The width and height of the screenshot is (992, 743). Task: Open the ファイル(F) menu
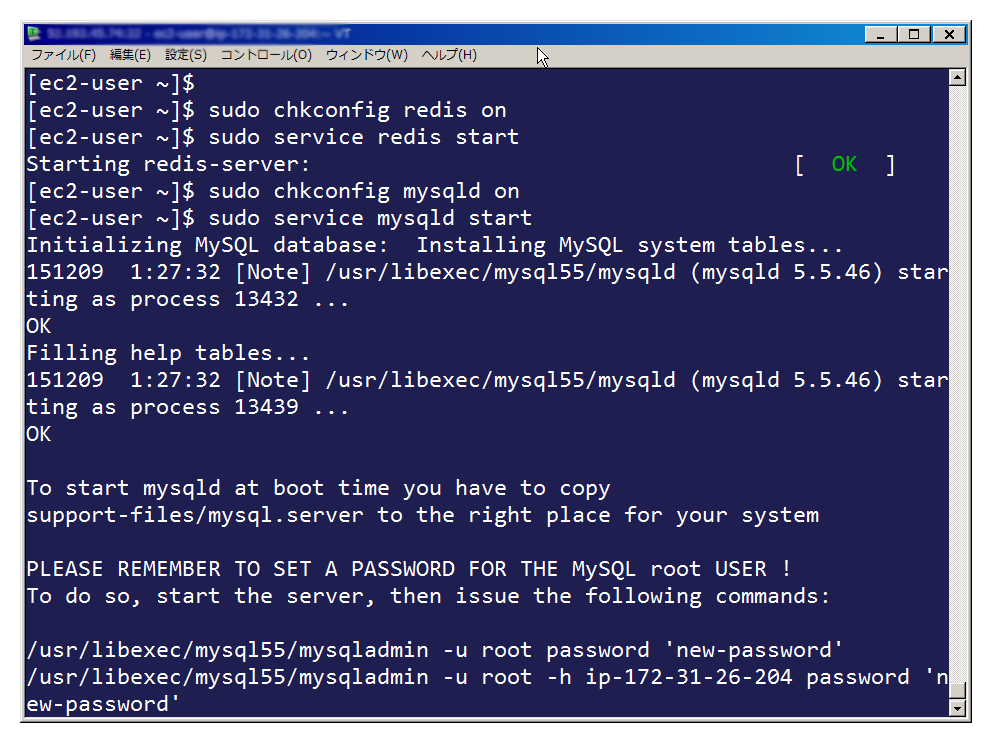[64, 55]
